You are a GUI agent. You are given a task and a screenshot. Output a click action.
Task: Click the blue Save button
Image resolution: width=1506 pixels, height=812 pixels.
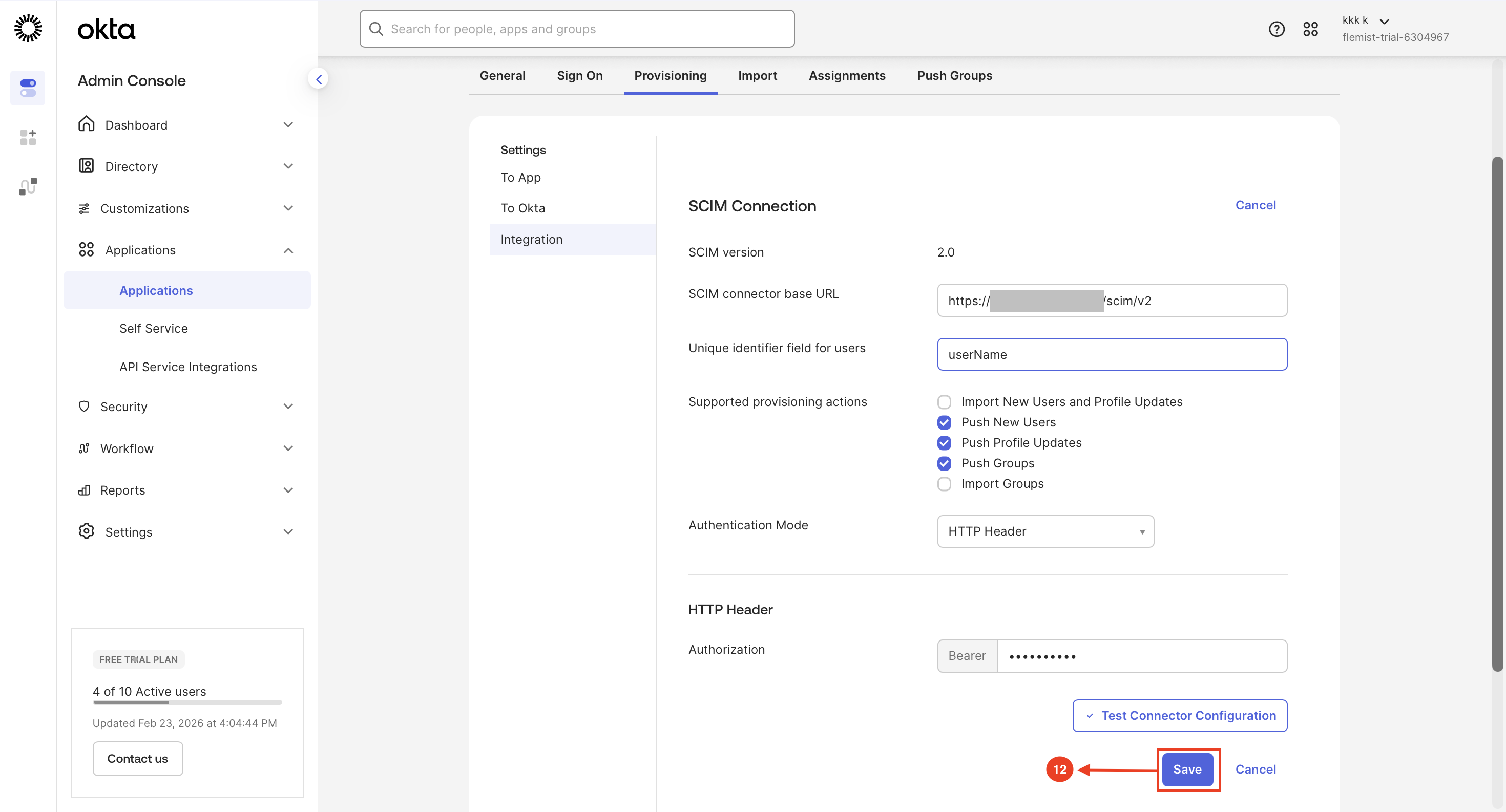tap(1187, 769)
